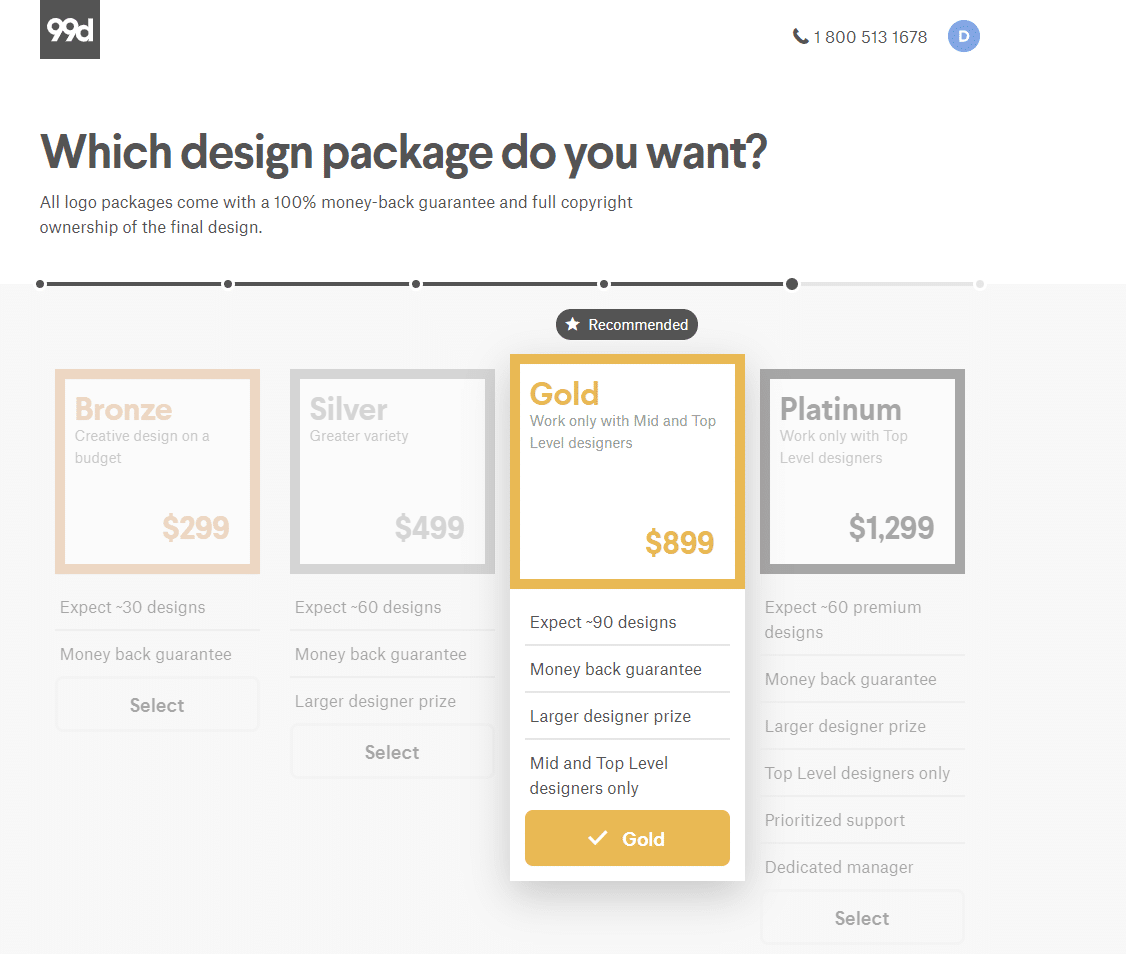
Task: Call the 1 800 513 1678 link
Action: (x=870, y=37)
